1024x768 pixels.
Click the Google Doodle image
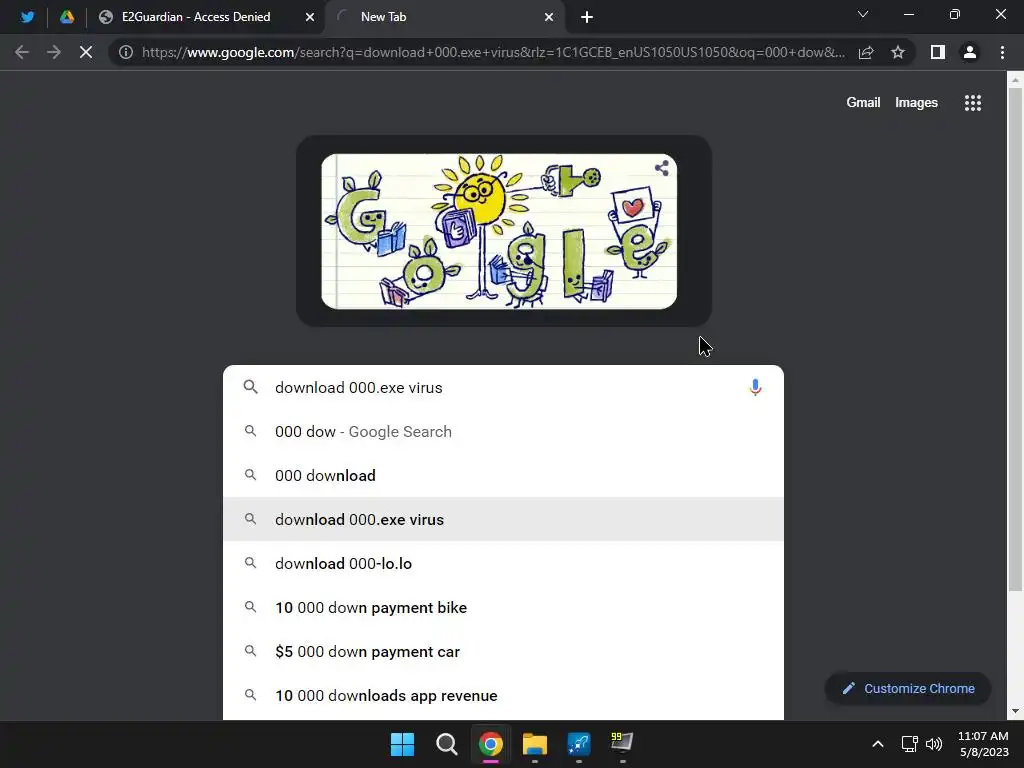click(x=499, y=231)
